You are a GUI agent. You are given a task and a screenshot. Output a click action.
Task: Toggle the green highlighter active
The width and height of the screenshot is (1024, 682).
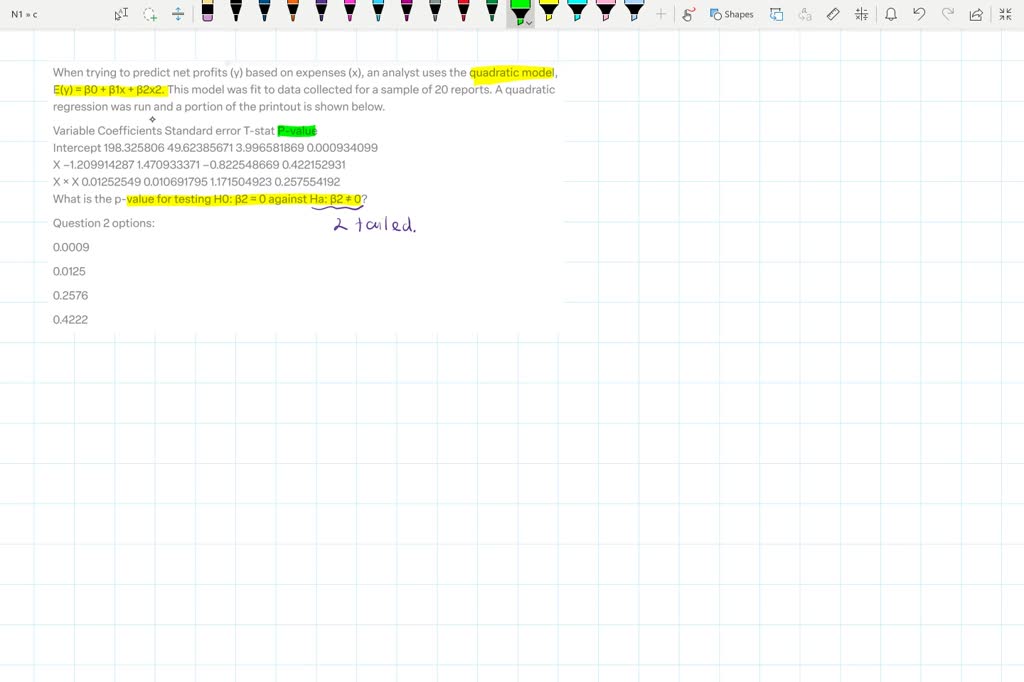[519, 12]
